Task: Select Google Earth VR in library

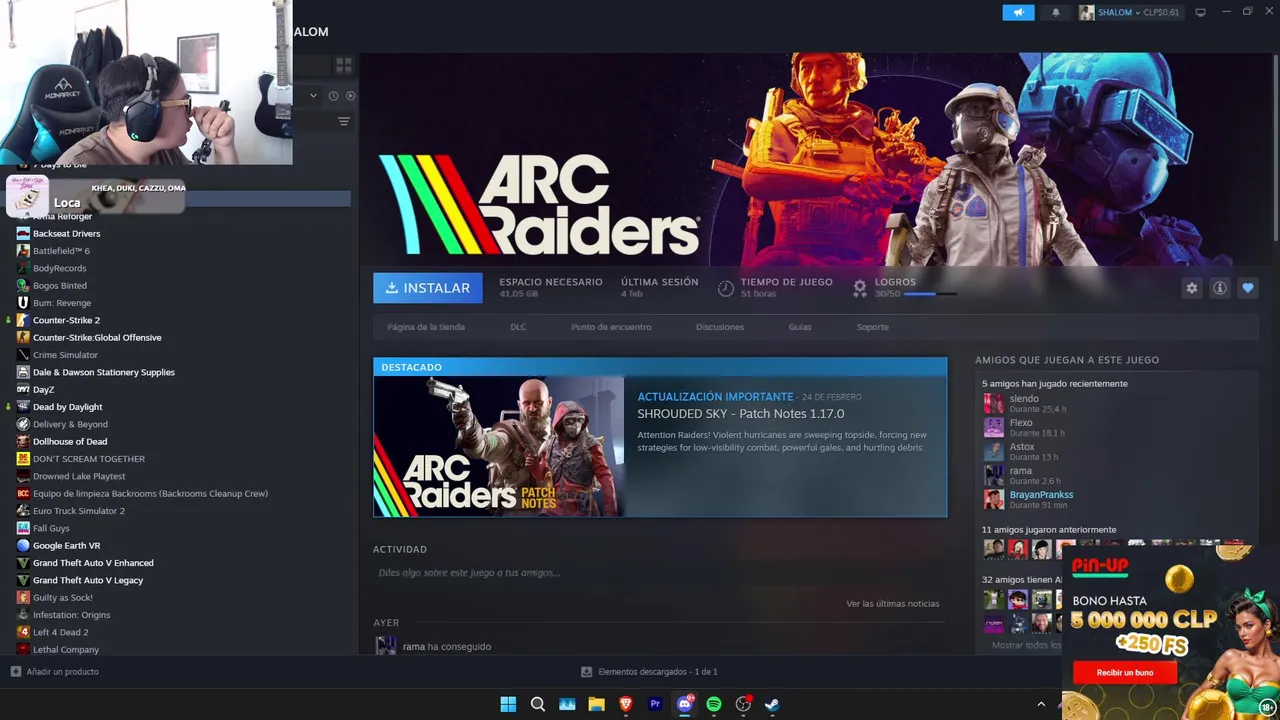Action: point(66,546)
